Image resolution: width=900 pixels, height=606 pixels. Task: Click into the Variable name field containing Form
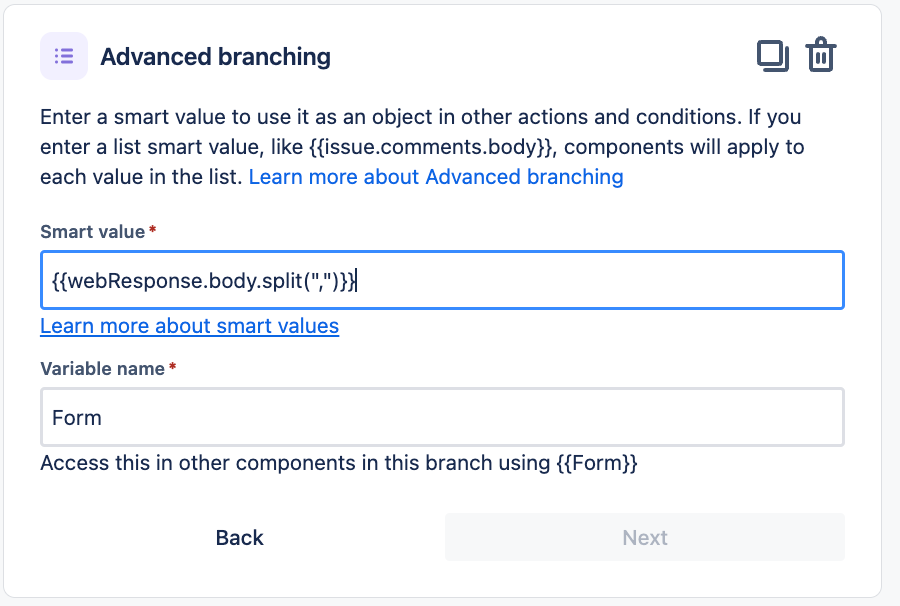click(x=442, y=417)
